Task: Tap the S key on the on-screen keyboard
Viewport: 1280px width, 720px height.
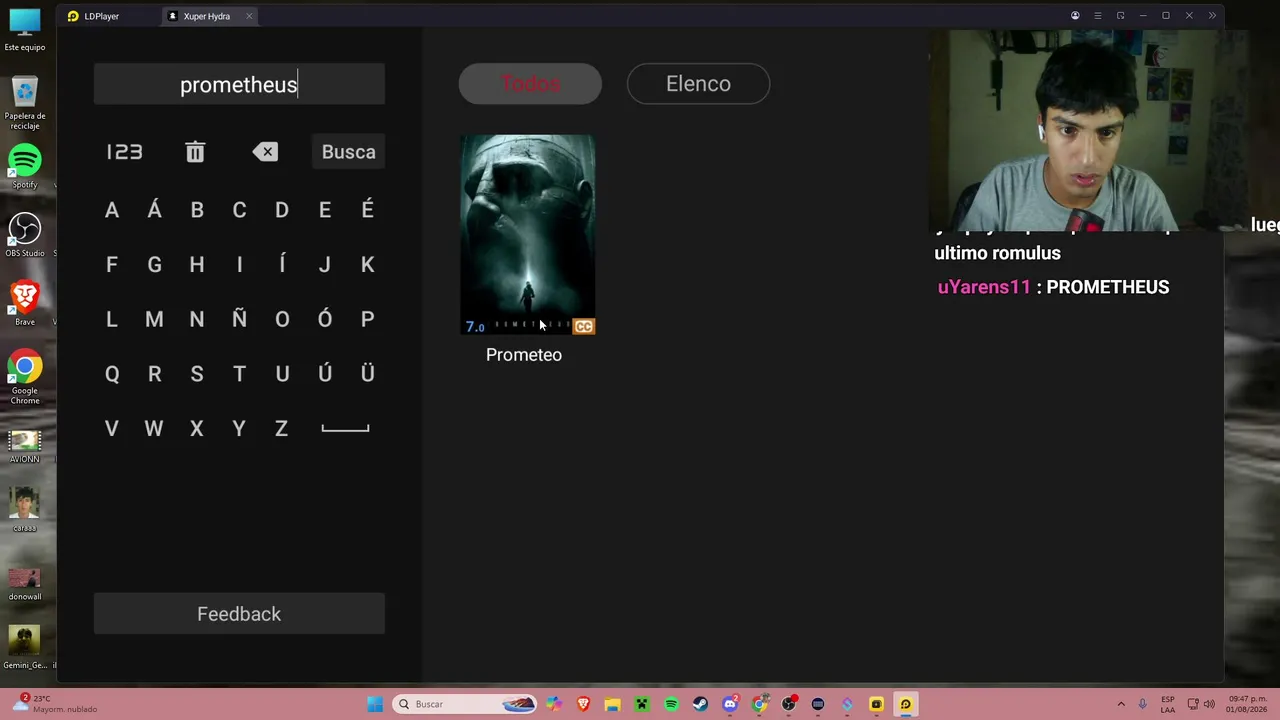Action: coord(197,374)
